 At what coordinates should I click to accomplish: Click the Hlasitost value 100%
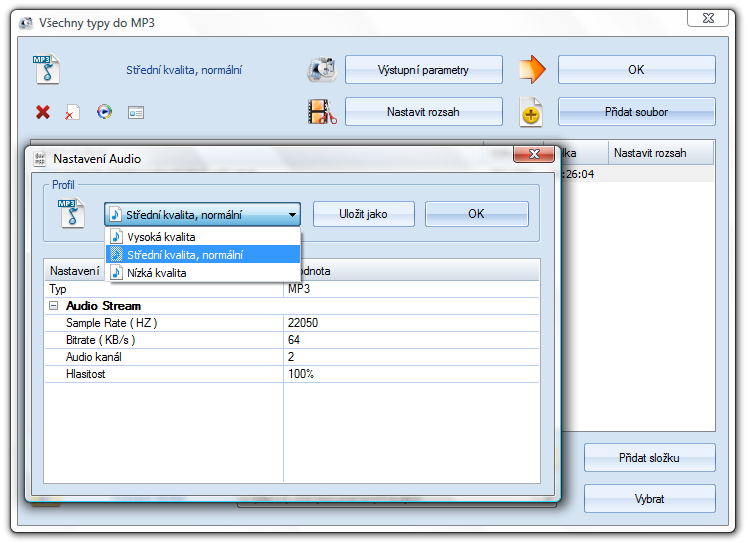[x=301, y=374]
